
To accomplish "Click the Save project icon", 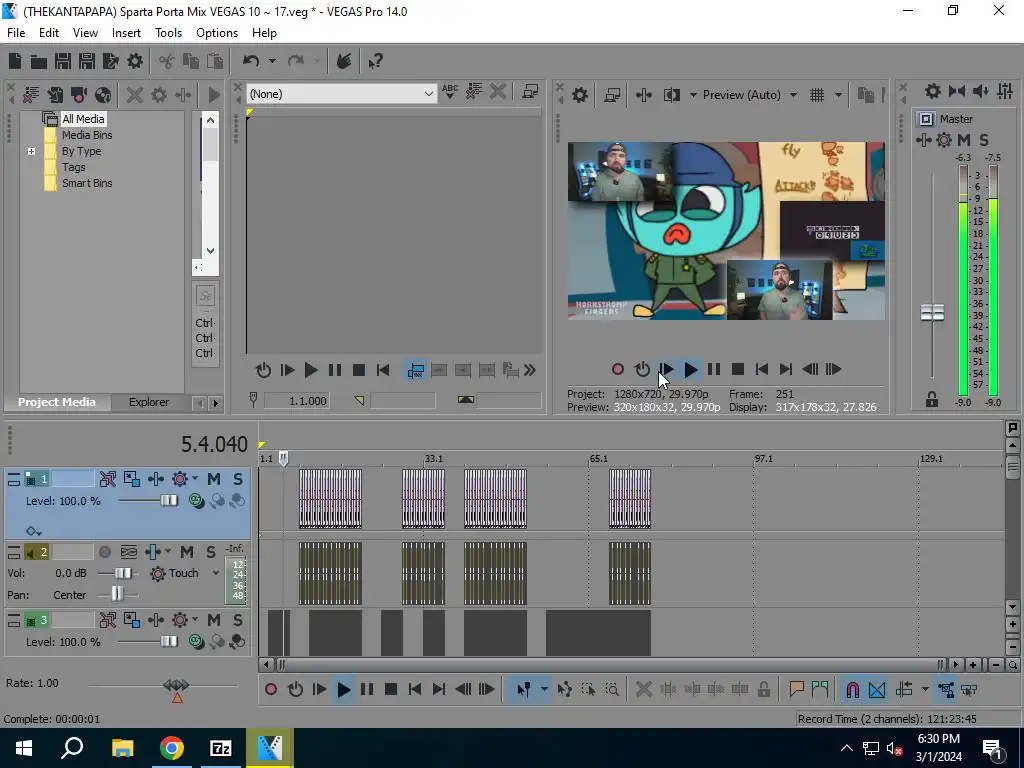I will (63, 61).
